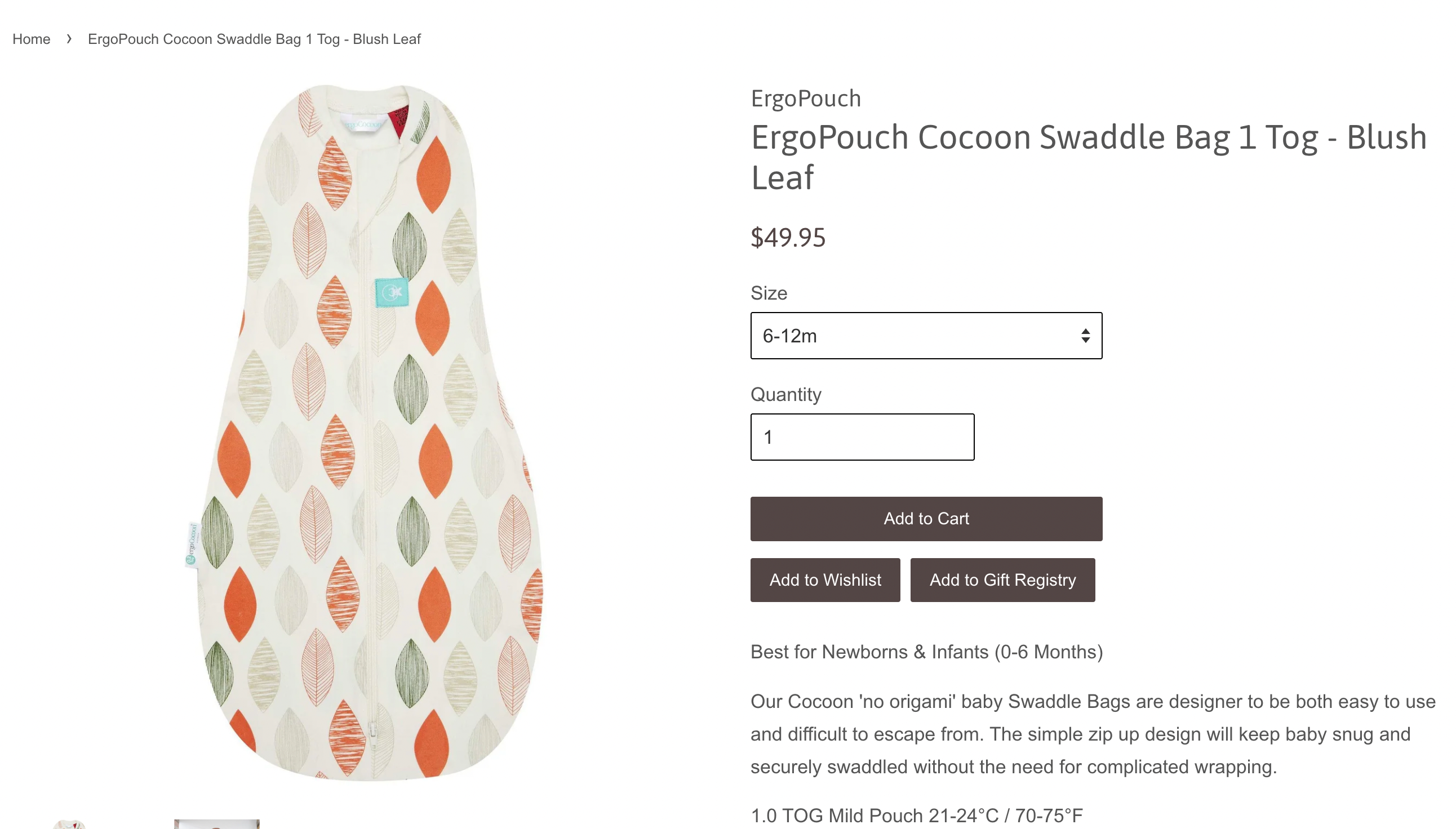Click the Home breadcrumb link

tap(32, 39)
